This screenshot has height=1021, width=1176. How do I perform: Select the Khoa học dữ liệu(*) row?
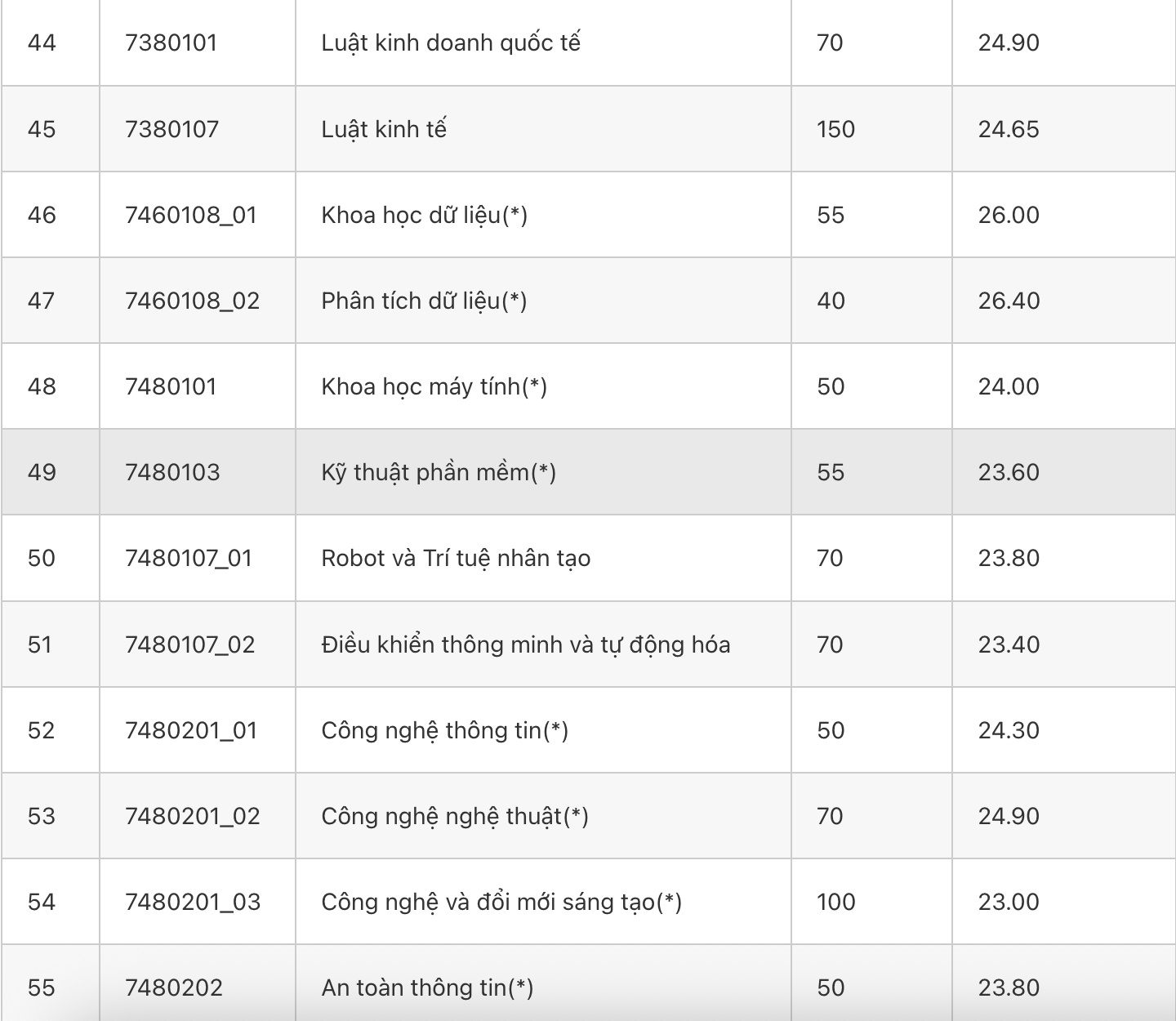588,215
